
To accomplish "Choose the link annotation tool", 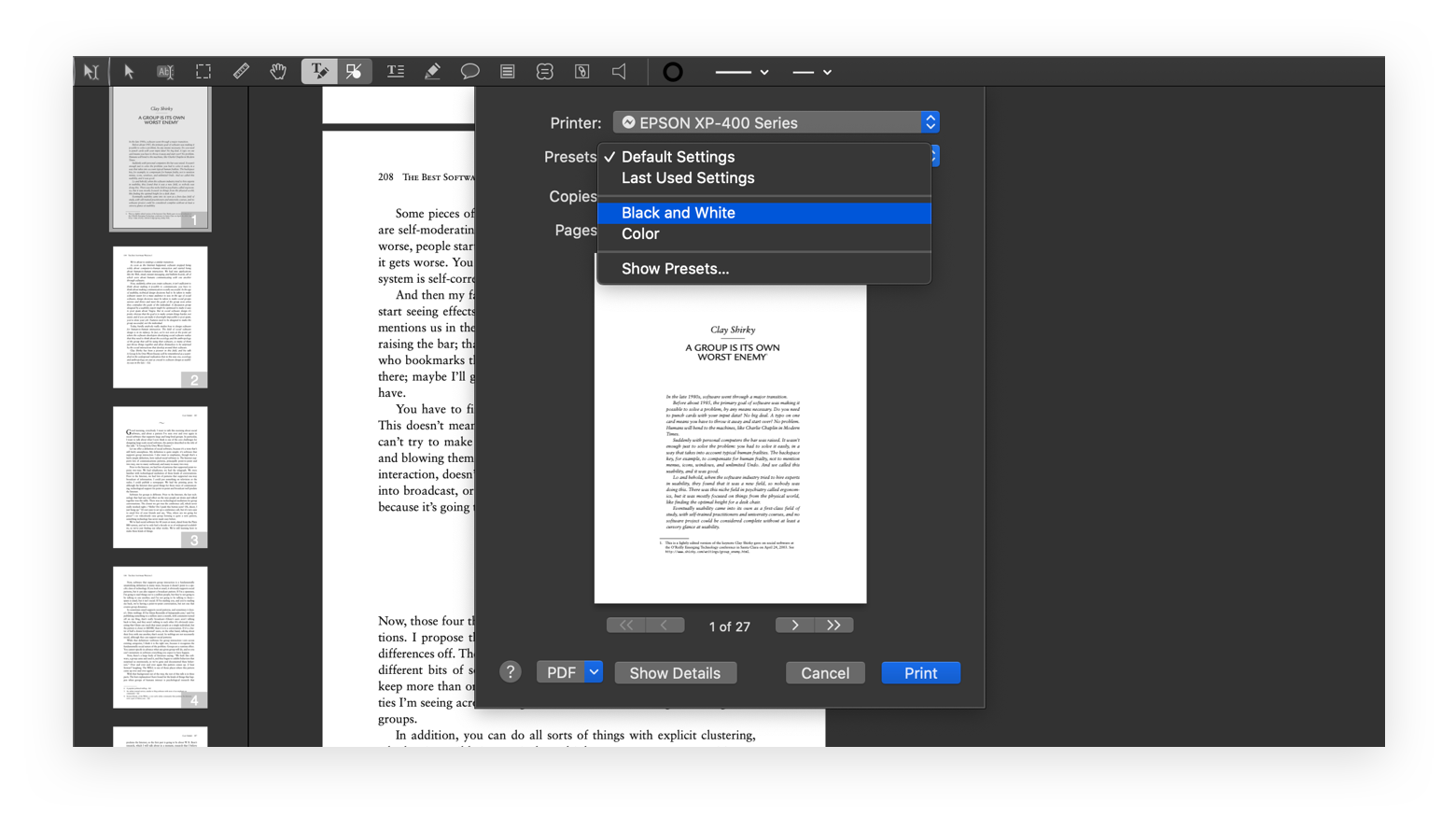I will tap(581, 71).
